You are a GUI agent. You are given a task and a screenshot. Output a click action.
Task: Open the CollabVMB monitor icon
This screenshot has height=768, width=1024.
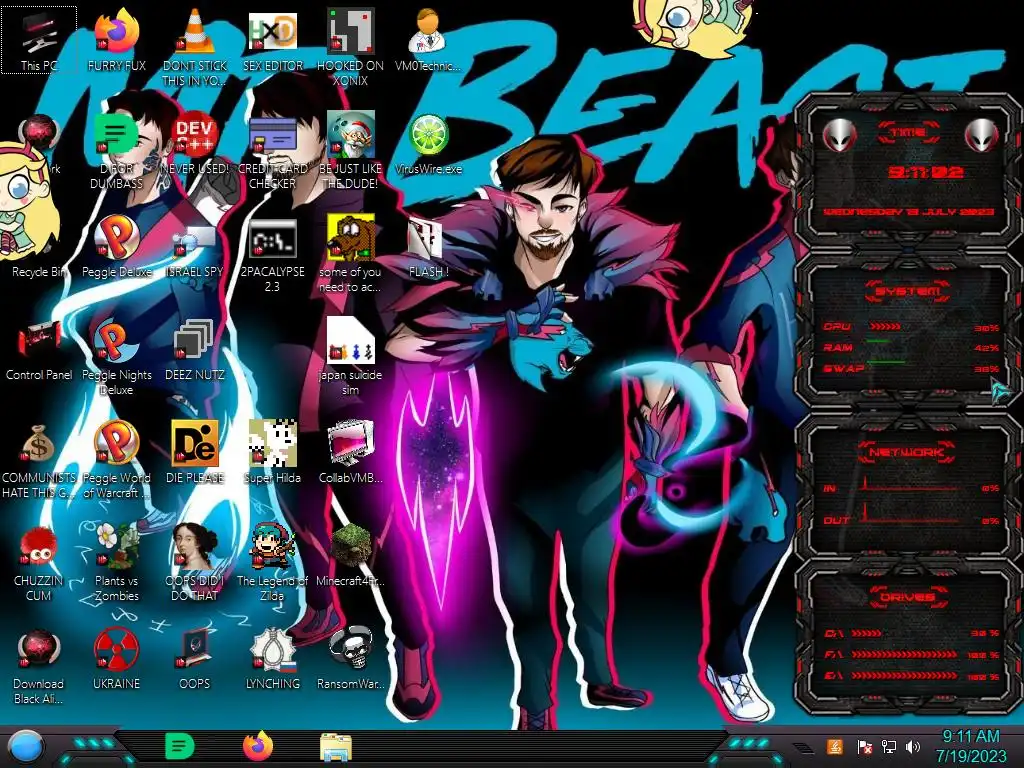(x=351, y=453)
